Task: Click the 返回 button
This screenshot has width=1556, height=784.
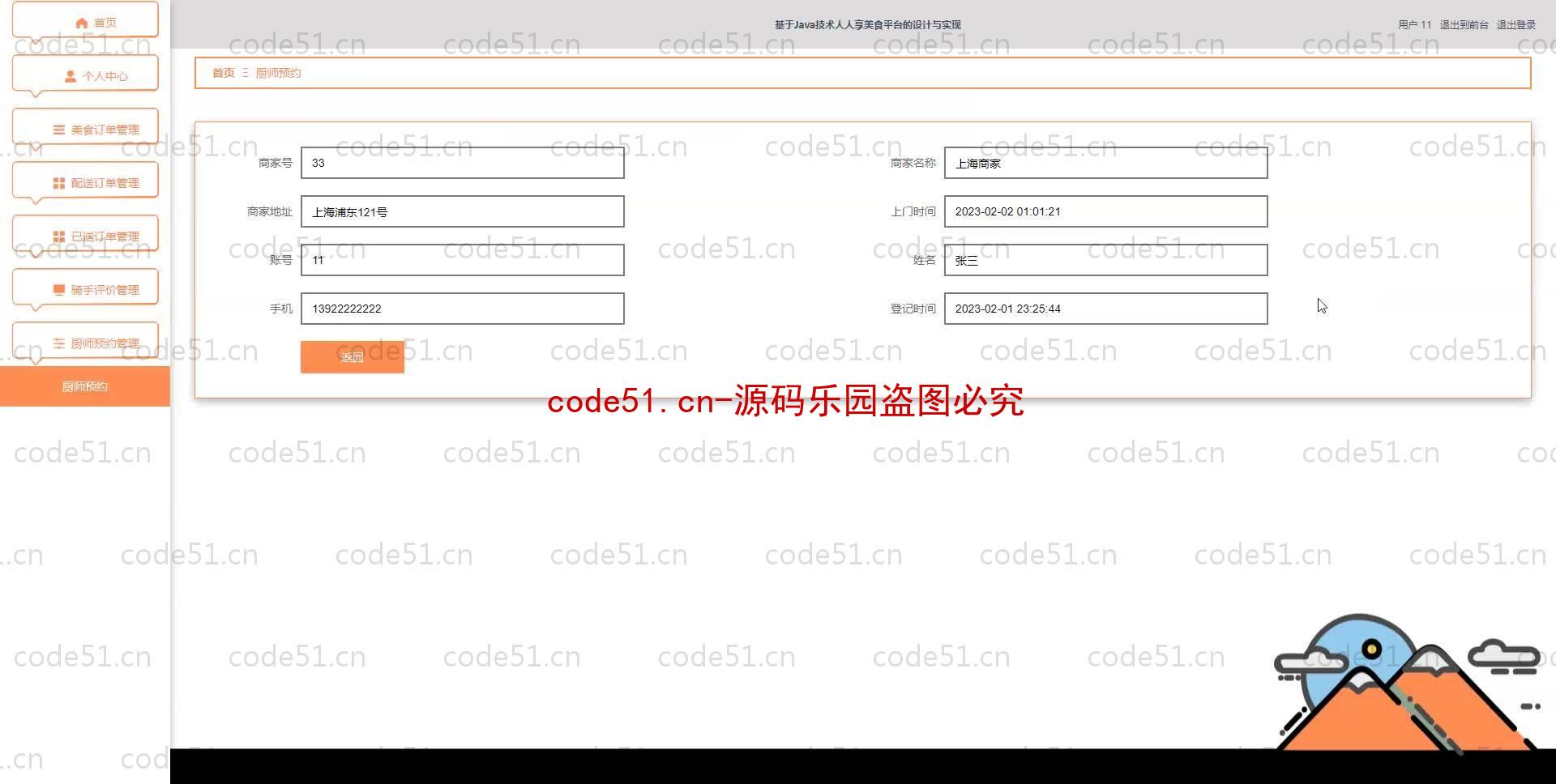Action: [x=353, y=357]
